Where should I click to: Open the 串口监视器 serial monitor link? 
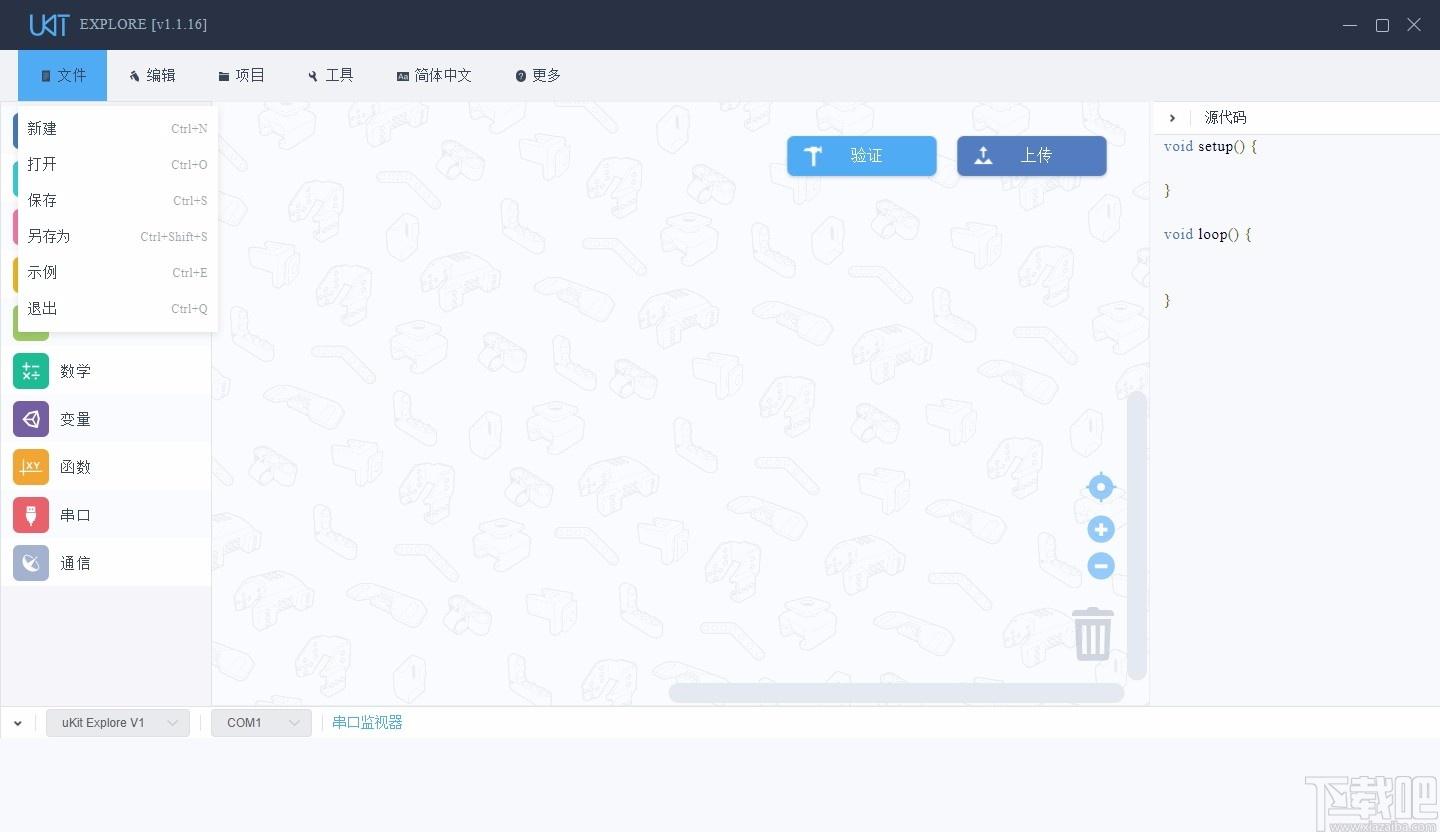pos(367,723)
